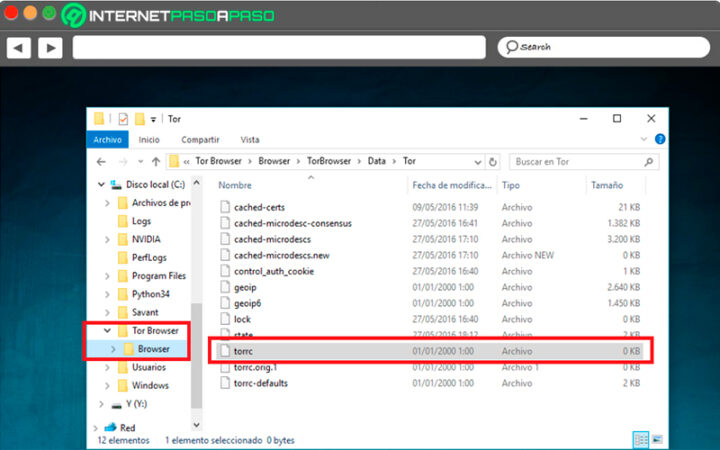
Task: Sort by the Tipo column header
Action: pyautogui.click(x=511, y=185)
